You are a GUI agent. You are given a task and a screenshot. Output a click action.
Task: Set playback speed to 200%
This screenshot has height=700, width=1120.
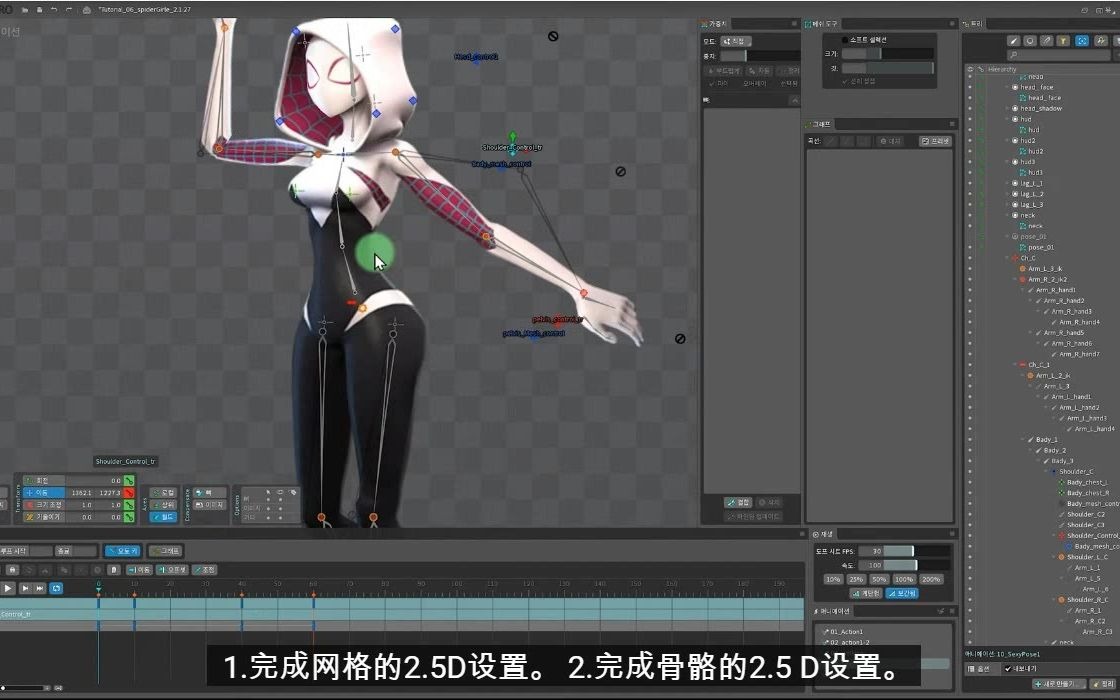coord(931,579)
